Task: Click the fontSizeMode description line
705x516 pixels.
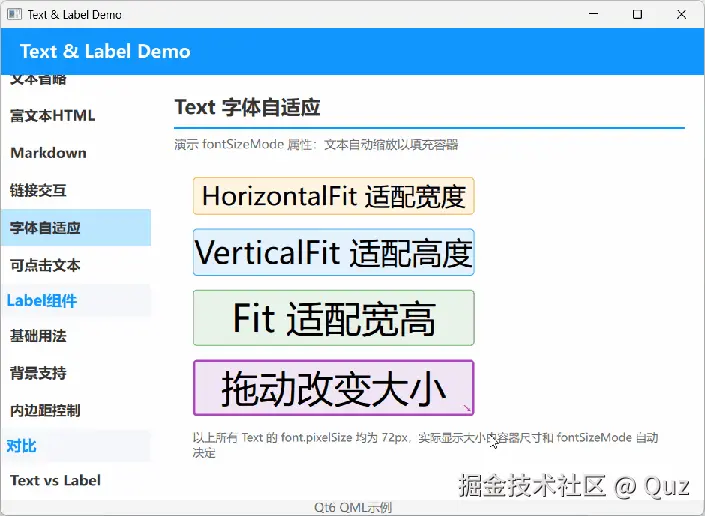Action: tap(317, 145)
